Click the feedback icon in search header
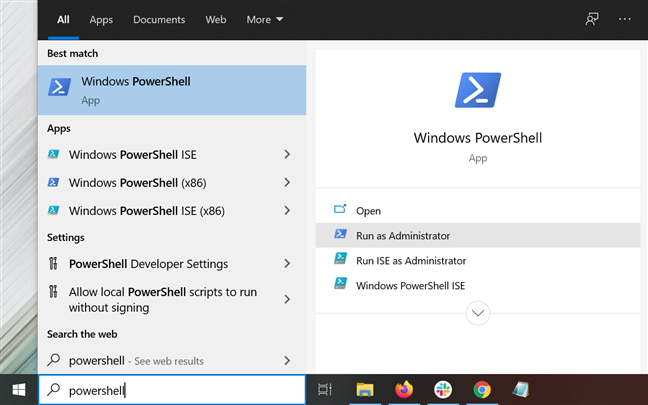Viewport: 648px width, 405px height. (x=592, y=19)
